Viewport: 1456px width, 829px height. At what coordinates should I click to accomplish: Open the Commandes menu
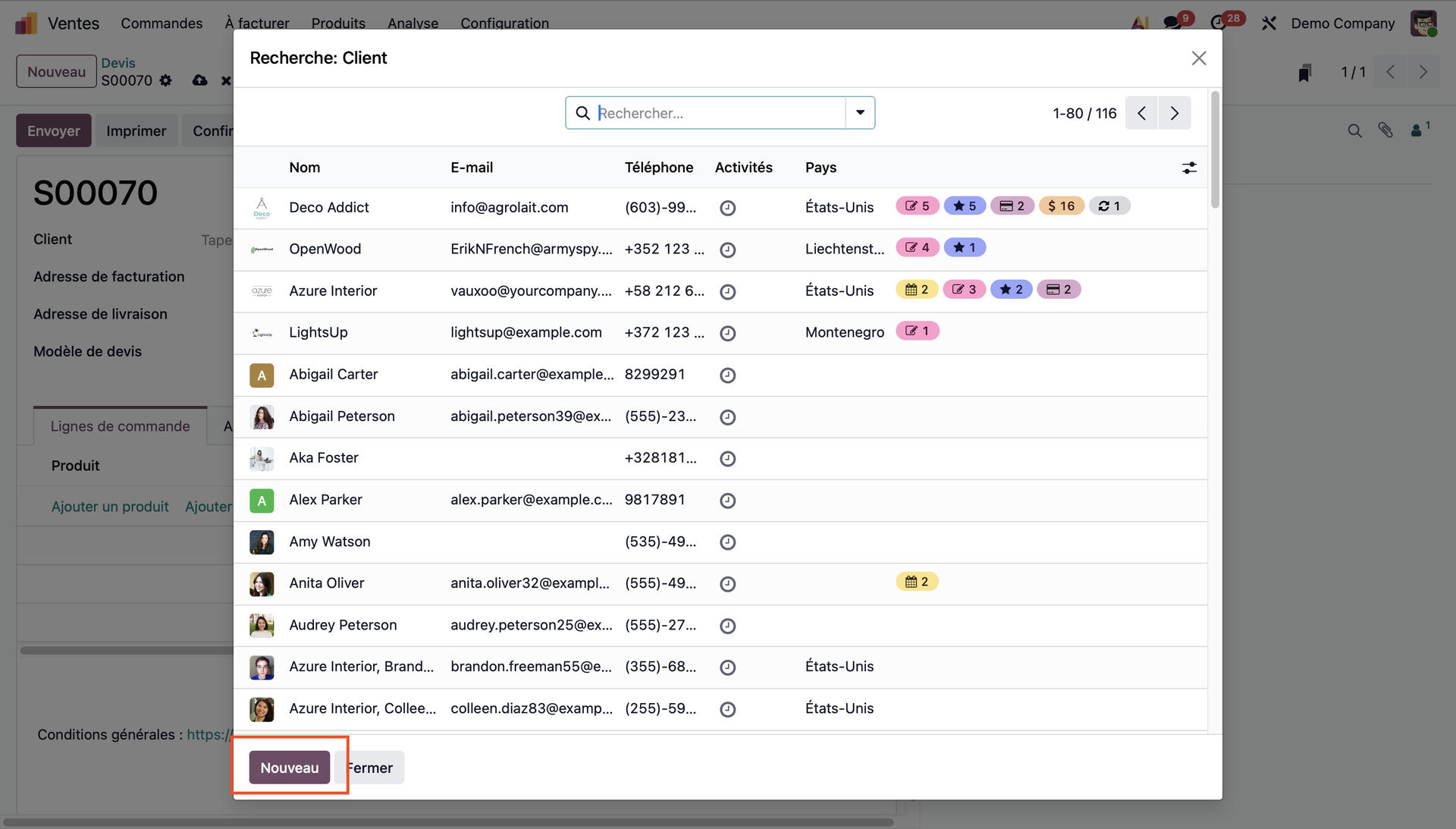(162, 24)
